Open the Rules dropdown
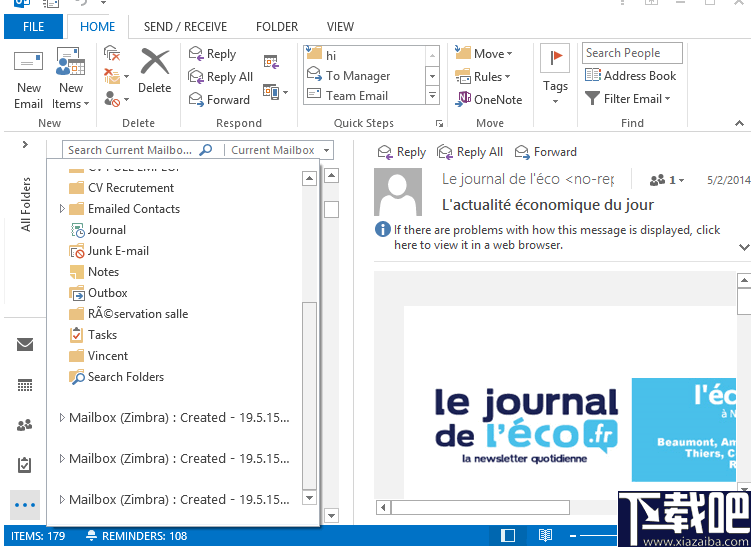 coord(483,76)
